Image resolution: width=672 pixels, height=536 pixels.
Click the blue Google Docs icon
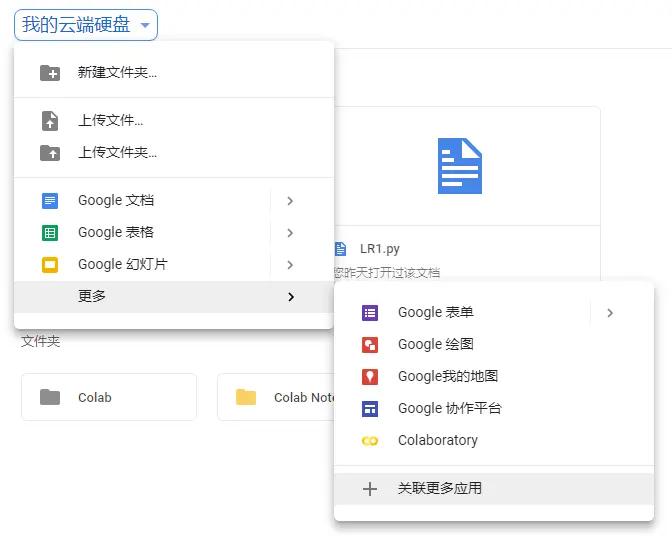[50, 201]
